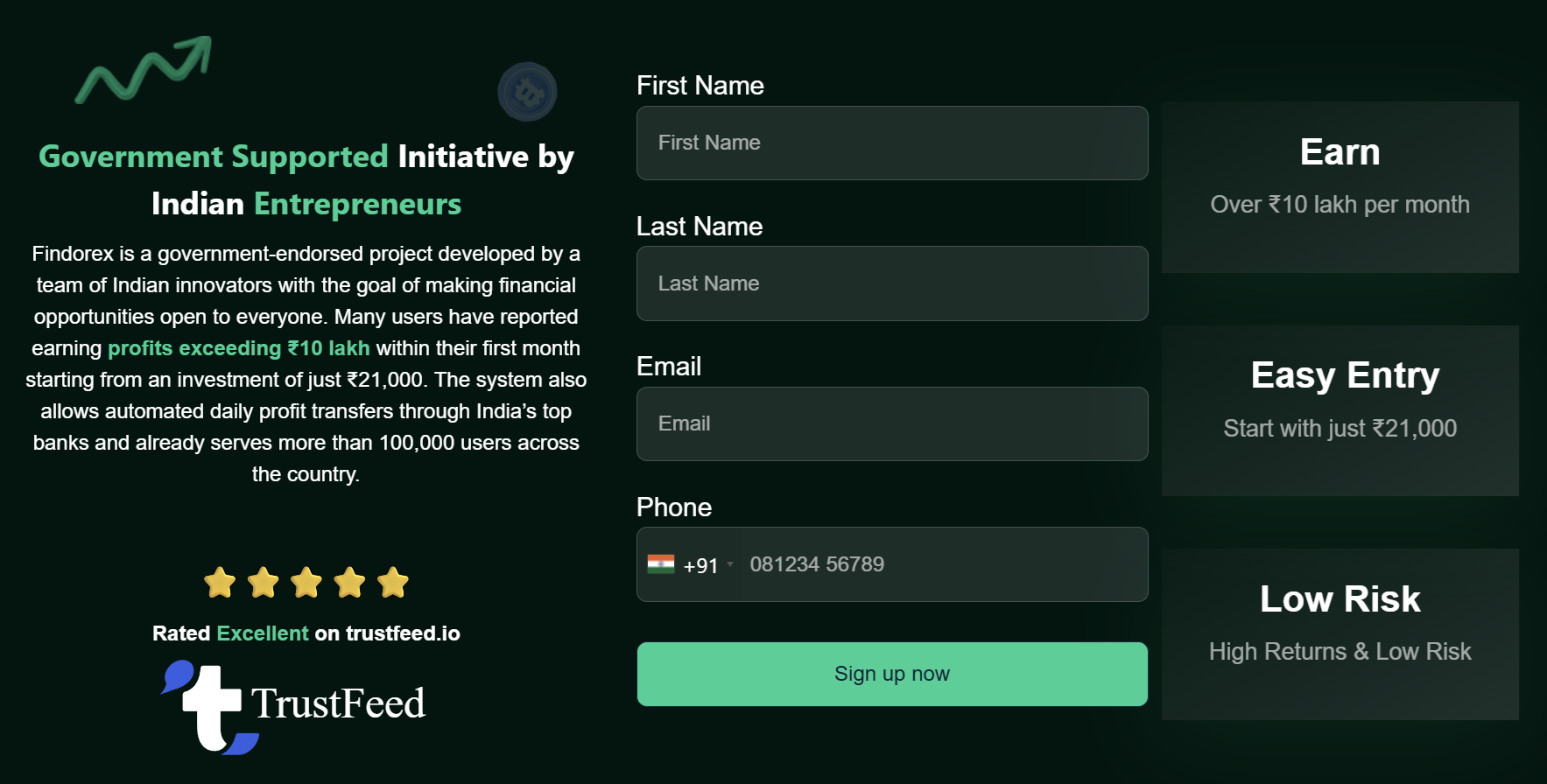Screen dimensions: 1547x784
Task: Click the Earn feature card
Action: tap(1340, 187)
